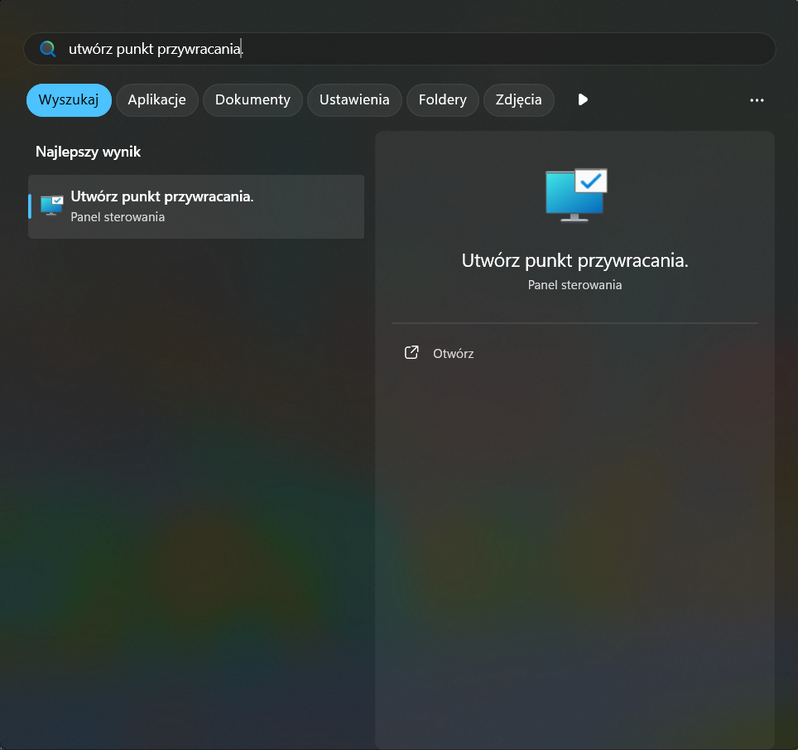Click the large Utwórz punkt przywracania title
This screenshot has width=798, height=750.
575,261
